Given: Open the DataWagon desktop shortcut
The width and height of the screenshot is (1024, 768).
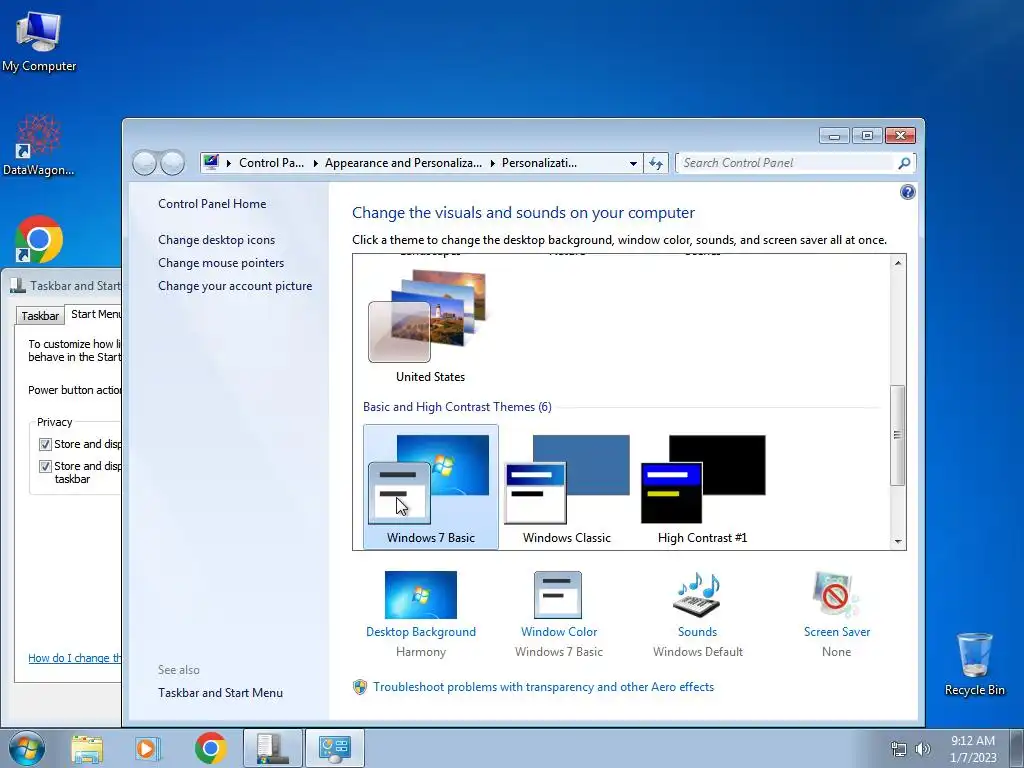Looking at the screenshot, I should 39,145.
